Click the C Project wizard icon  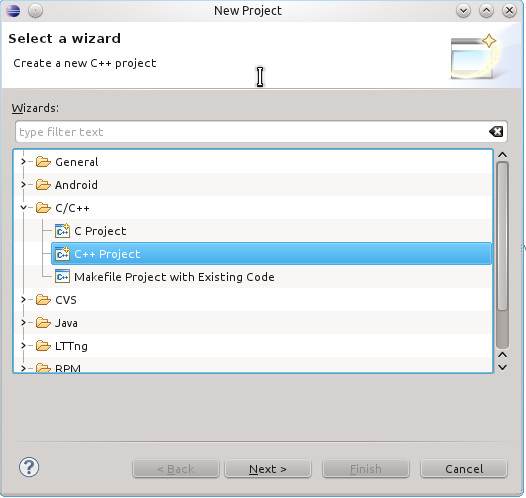[62, 231]
